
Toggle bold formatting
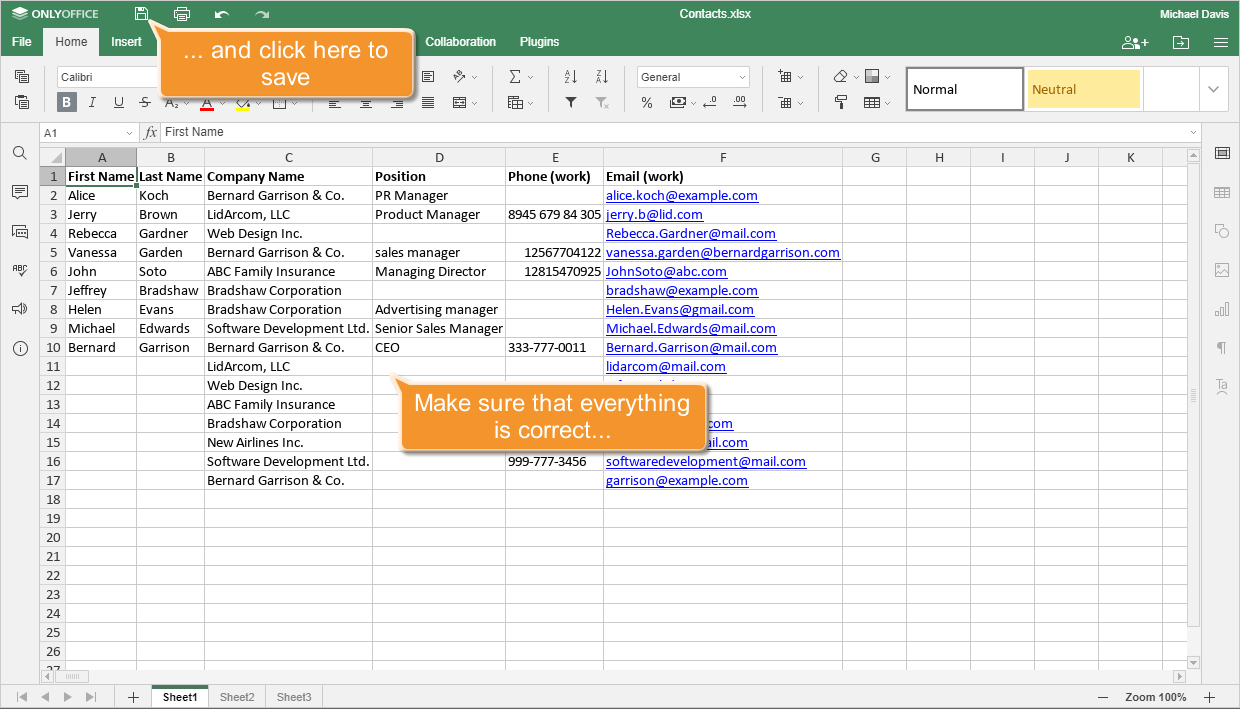[66, 102]
